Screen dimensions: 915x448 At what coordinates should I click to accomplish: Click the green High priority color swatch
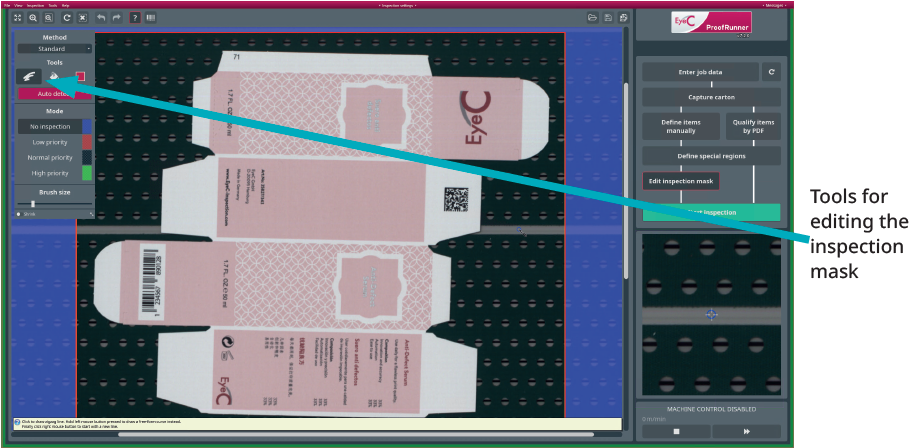click(87, 173)
